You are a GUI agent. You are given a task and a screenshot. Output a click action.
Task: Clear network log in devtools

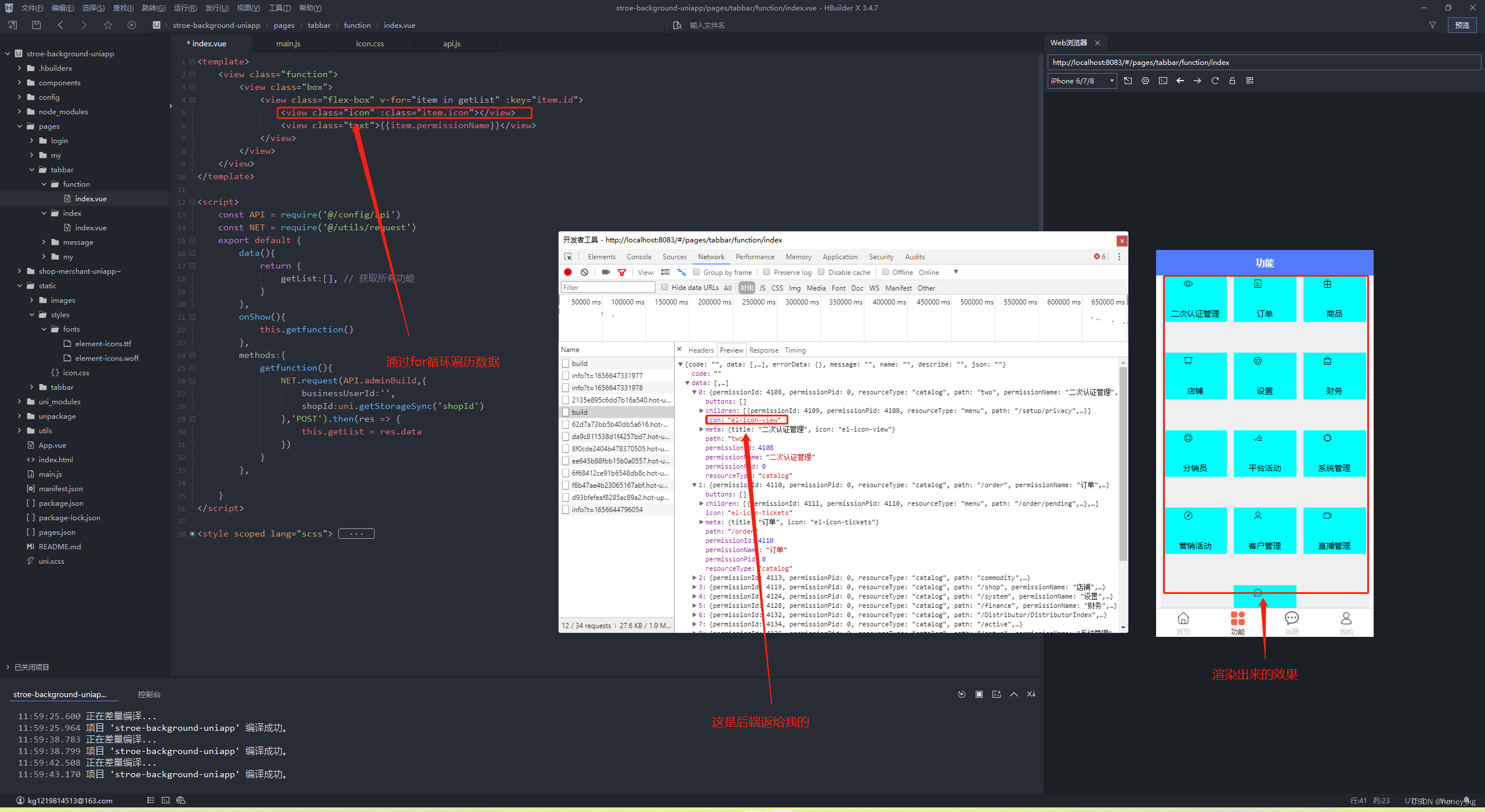(x=584, y=272)
